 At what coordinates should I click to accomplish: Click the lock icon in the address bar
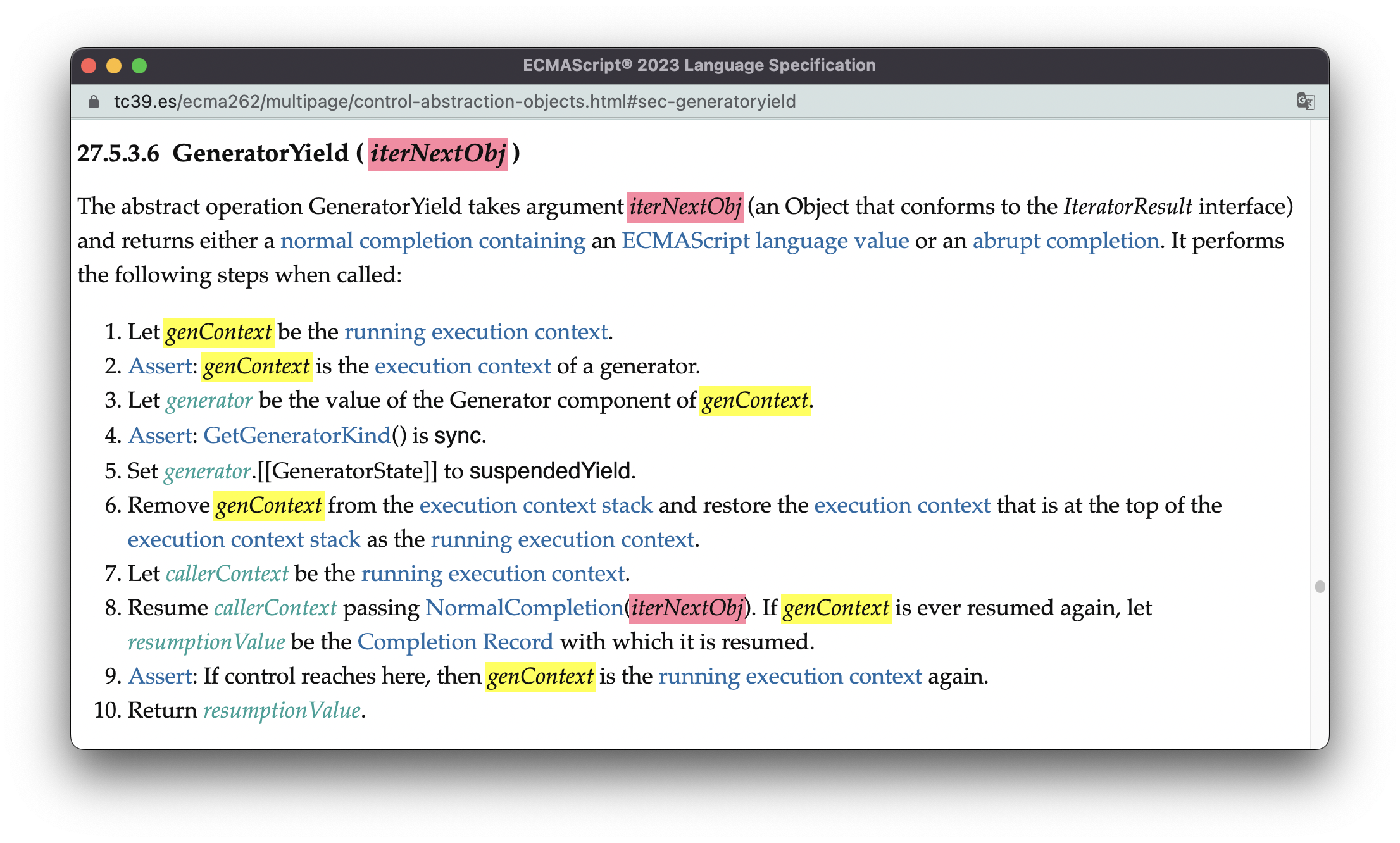click(94, 101)
